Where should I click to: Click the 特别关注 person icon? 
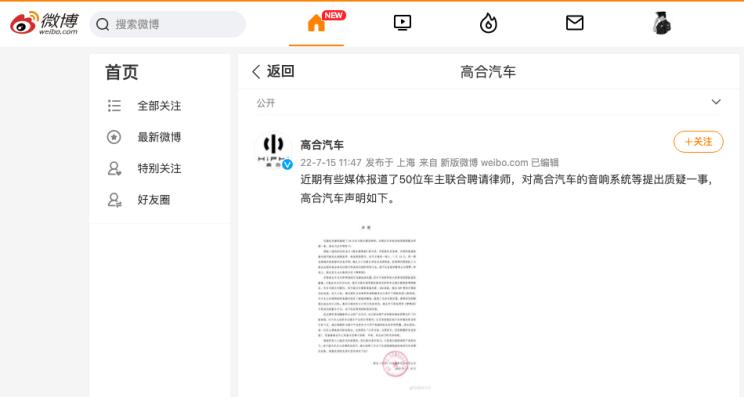pyautogui.click(x=114, y=168)
